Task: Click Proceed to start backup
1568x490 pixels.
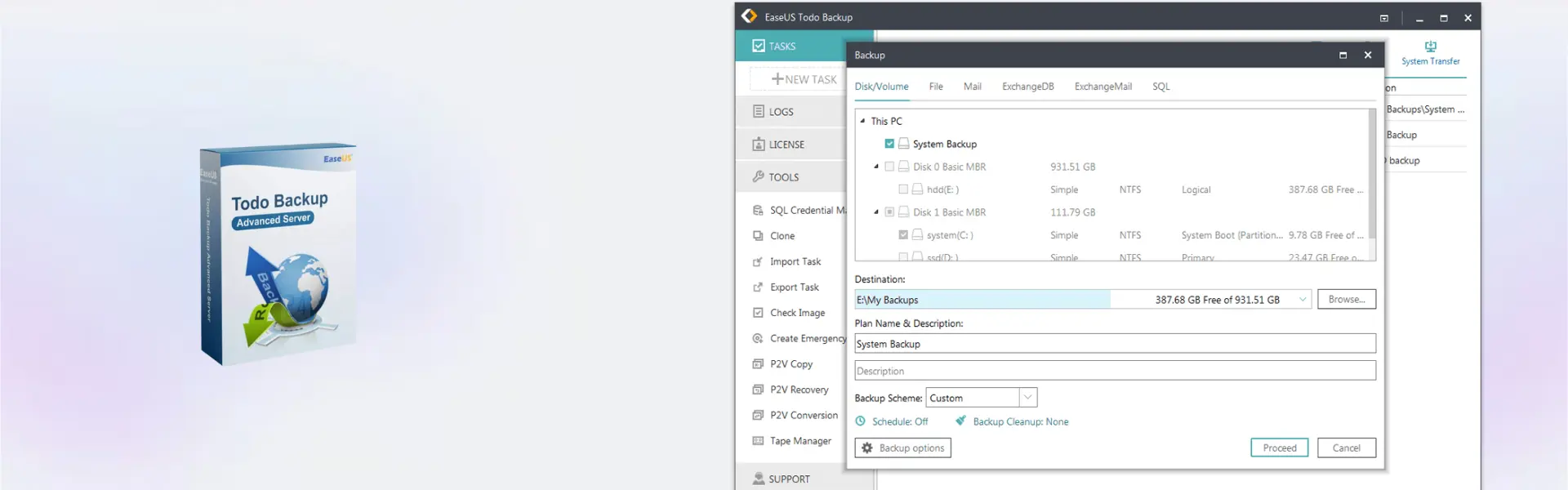Action: (x=1279, y=448)
